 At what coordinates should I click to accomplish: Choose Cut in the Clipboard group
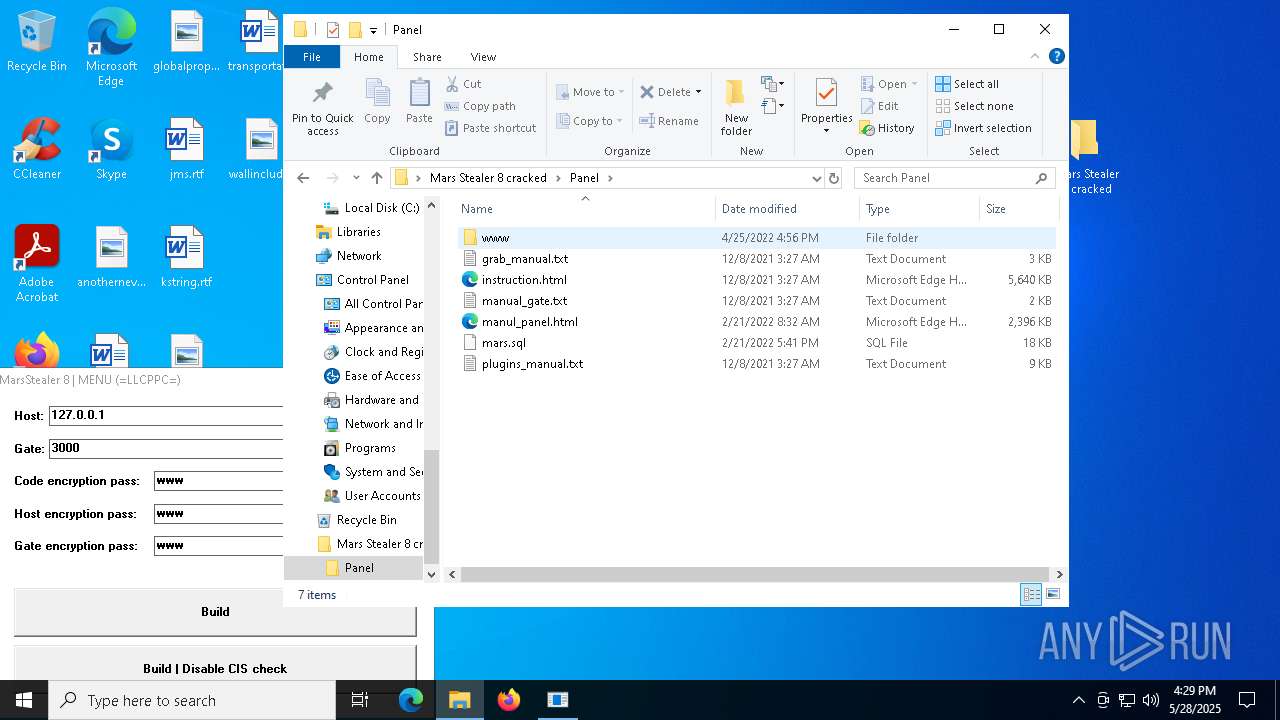point(463,84)
